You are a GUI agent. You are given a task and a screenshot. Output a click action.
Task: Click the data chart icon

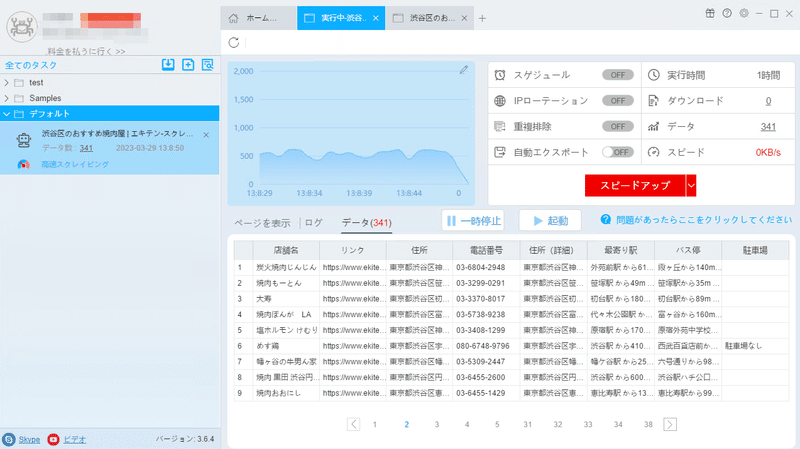click(653, 126)
